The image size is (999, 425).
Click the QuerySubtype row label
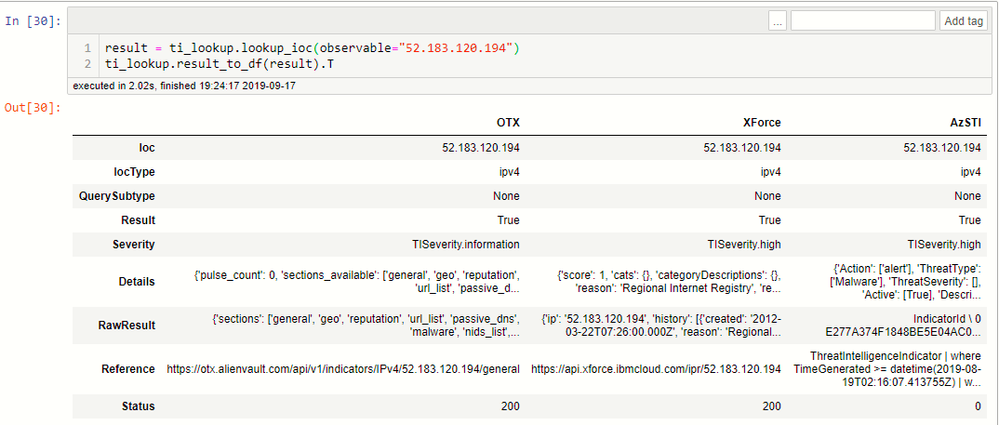point(117,196)
